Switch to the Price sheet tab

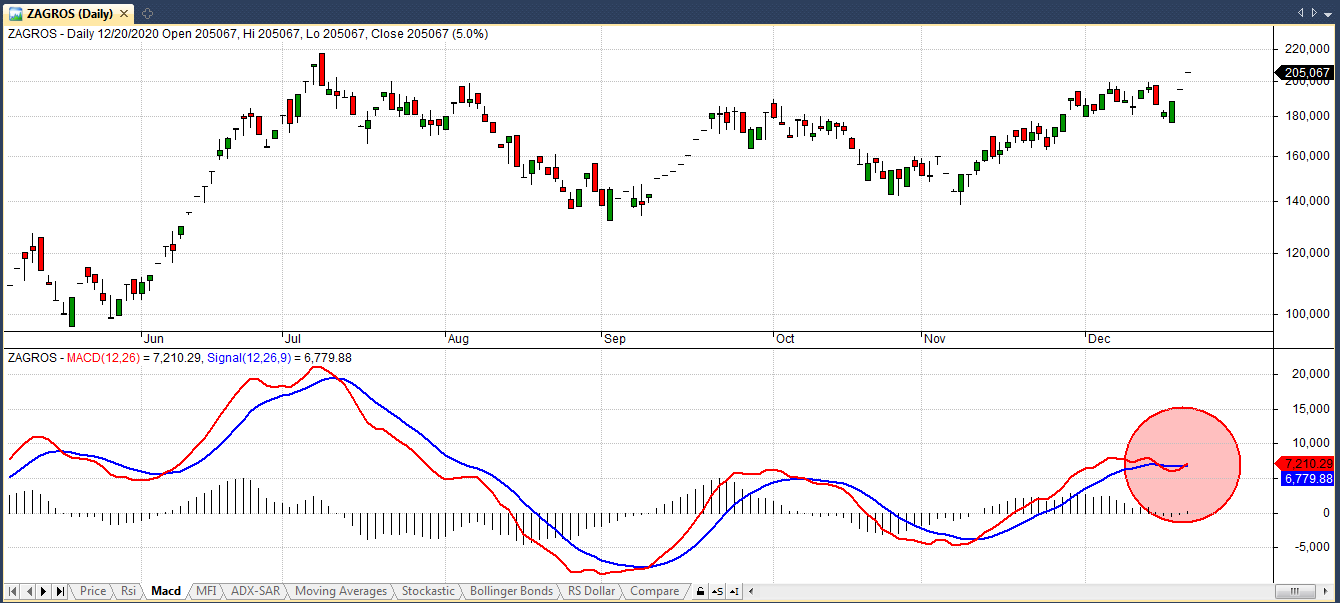coord(93,591)
